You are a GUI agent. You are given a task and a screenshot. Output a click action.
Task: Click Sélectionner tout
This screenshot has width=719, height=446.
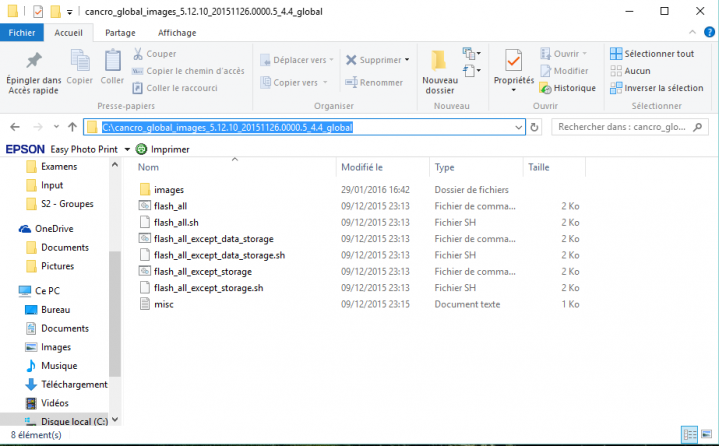(652, 54)
